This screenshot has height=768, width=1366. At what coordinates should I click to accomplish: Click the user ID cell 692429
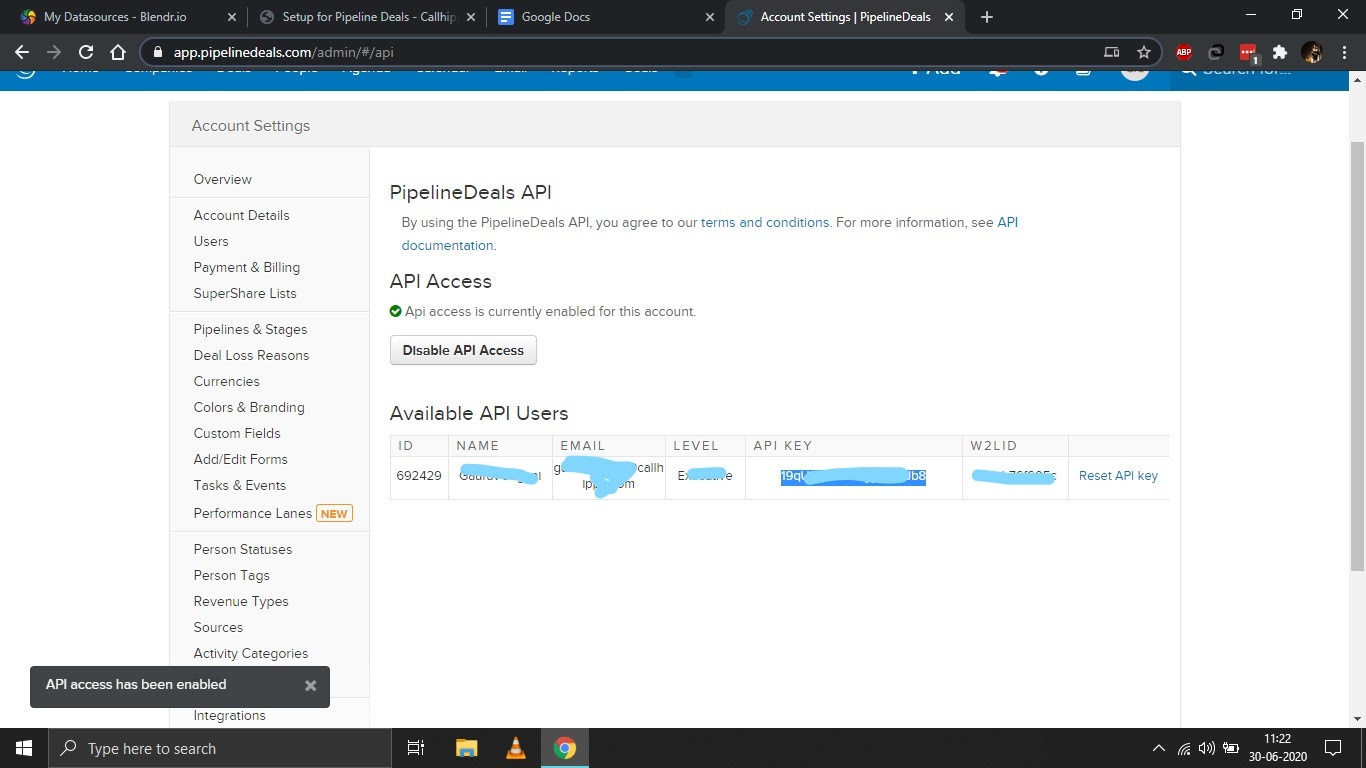(x=419, y=476)
